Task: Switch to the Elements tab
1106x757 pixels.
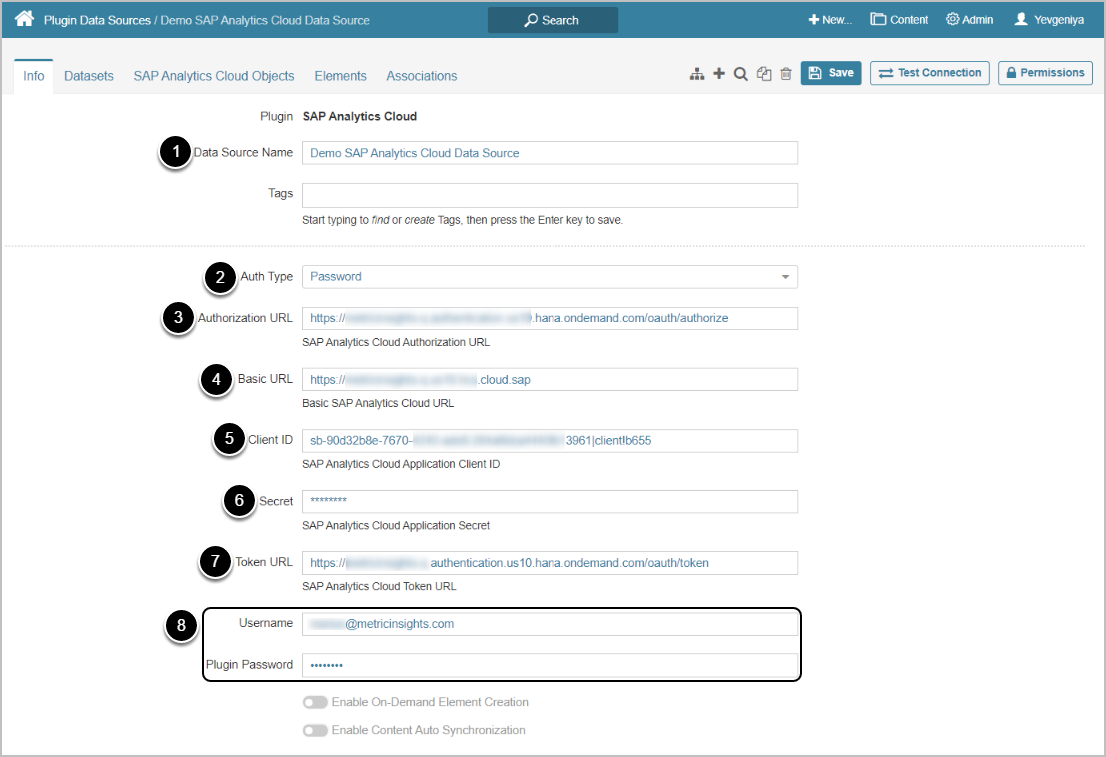Action: 340,76
